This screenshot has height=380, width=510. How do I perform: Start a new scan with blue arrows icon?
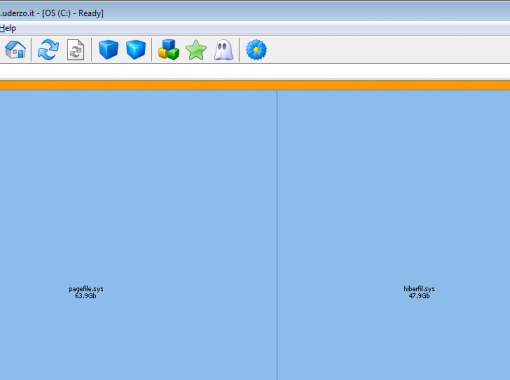[x=48, y=50]
